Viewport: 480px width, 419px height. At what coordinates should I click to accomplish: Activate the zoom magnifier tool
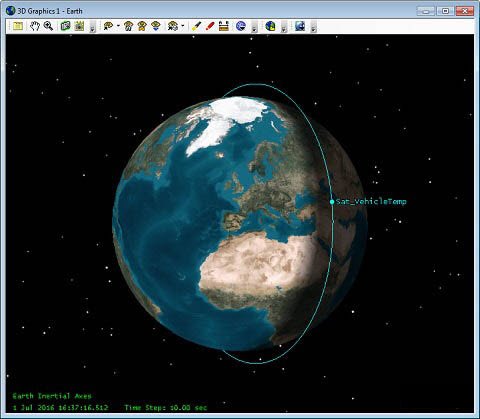pos(49,26)
